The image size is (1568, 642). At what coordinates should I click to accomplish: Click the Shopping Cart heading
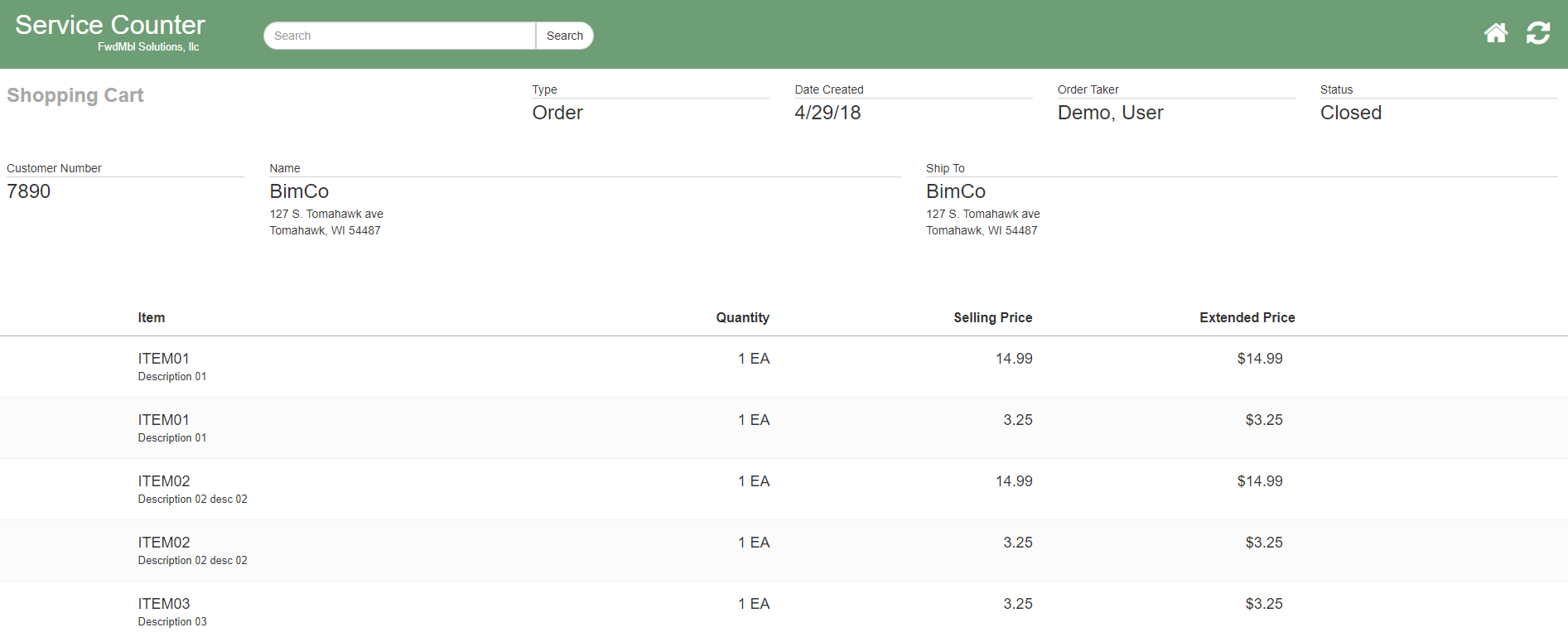point(75,95)
